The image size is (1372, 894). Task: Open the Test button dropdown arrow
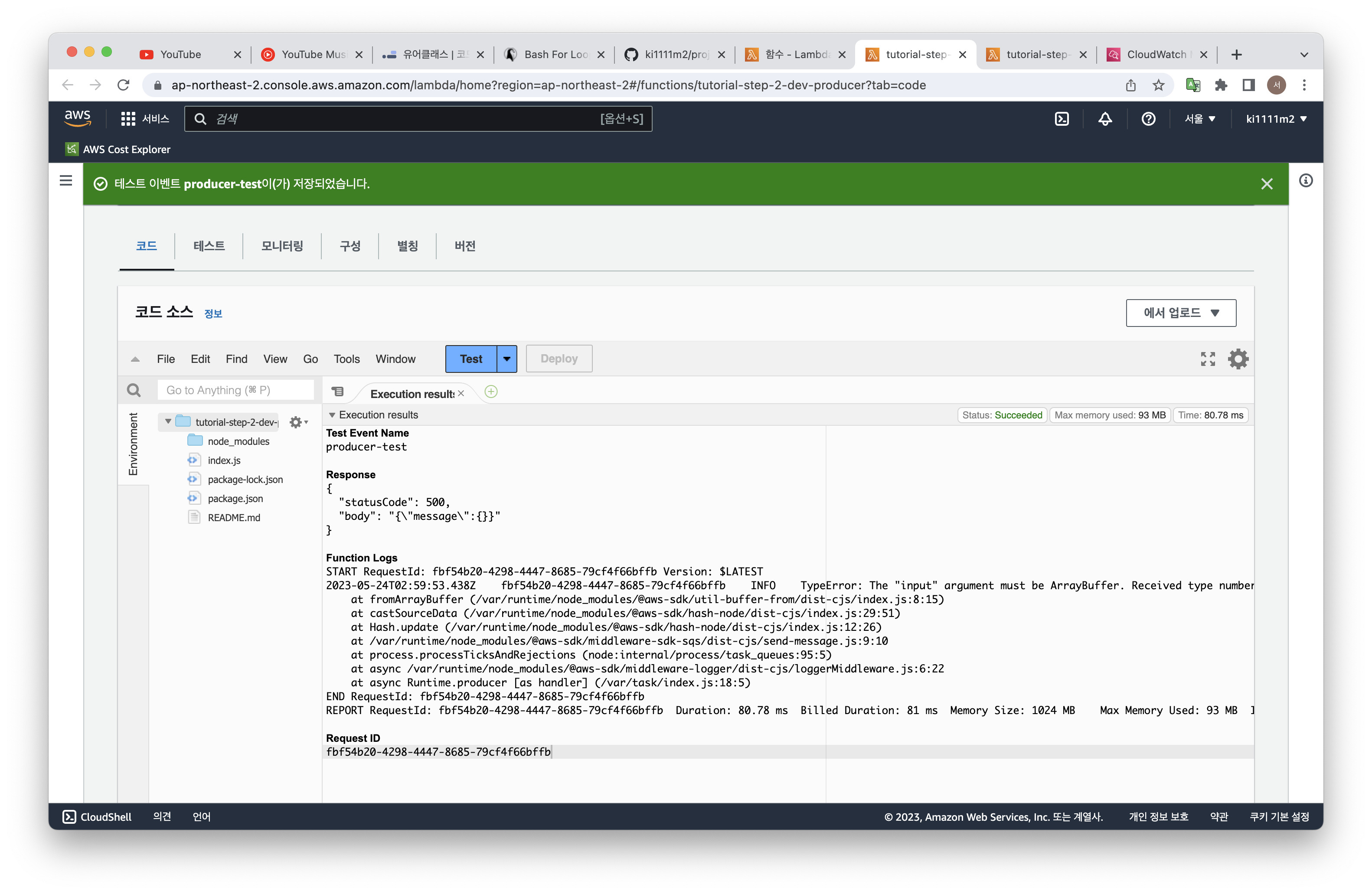click(507, 359)
